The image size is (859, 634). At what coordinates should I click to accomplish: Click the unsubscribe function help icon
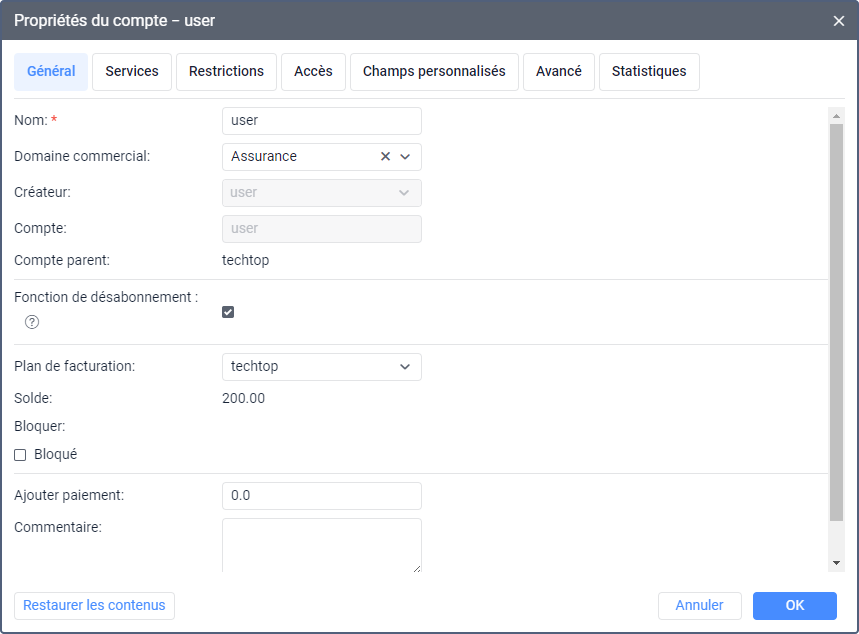click(x=32, y=322)
